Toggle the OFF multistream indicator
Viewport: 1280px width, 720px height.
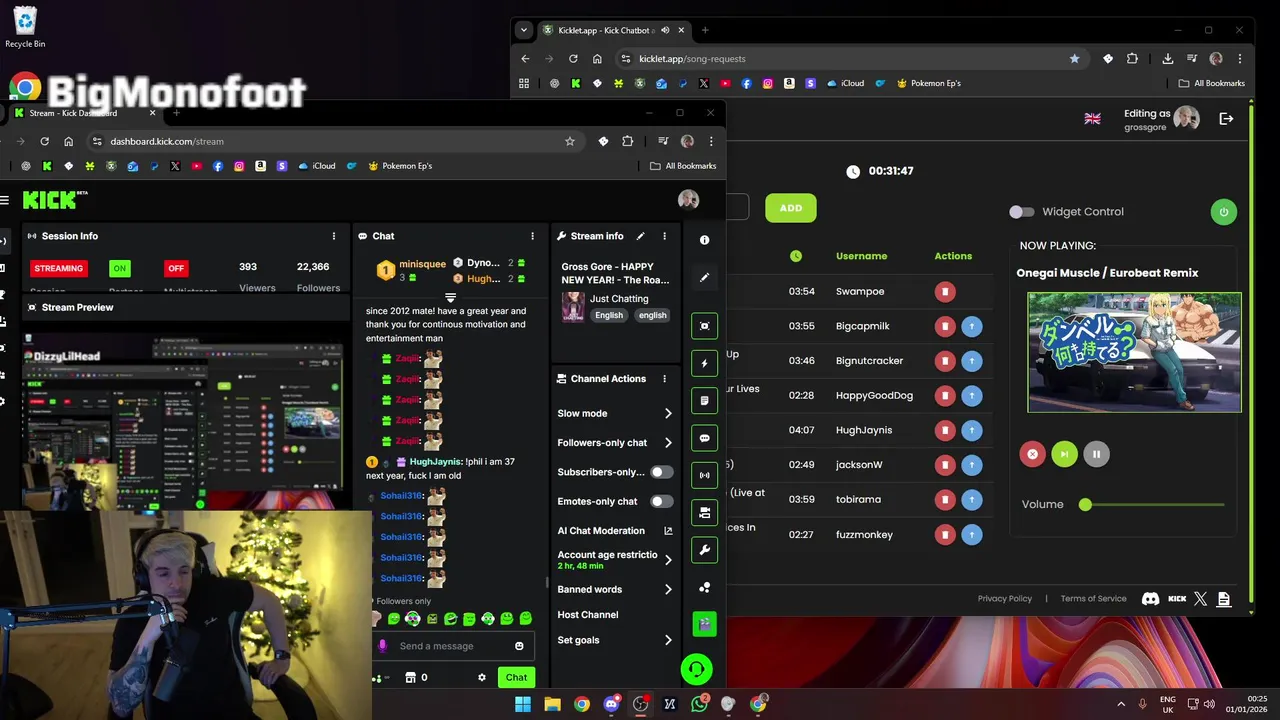pyautogui.click(x=176, y=268)
